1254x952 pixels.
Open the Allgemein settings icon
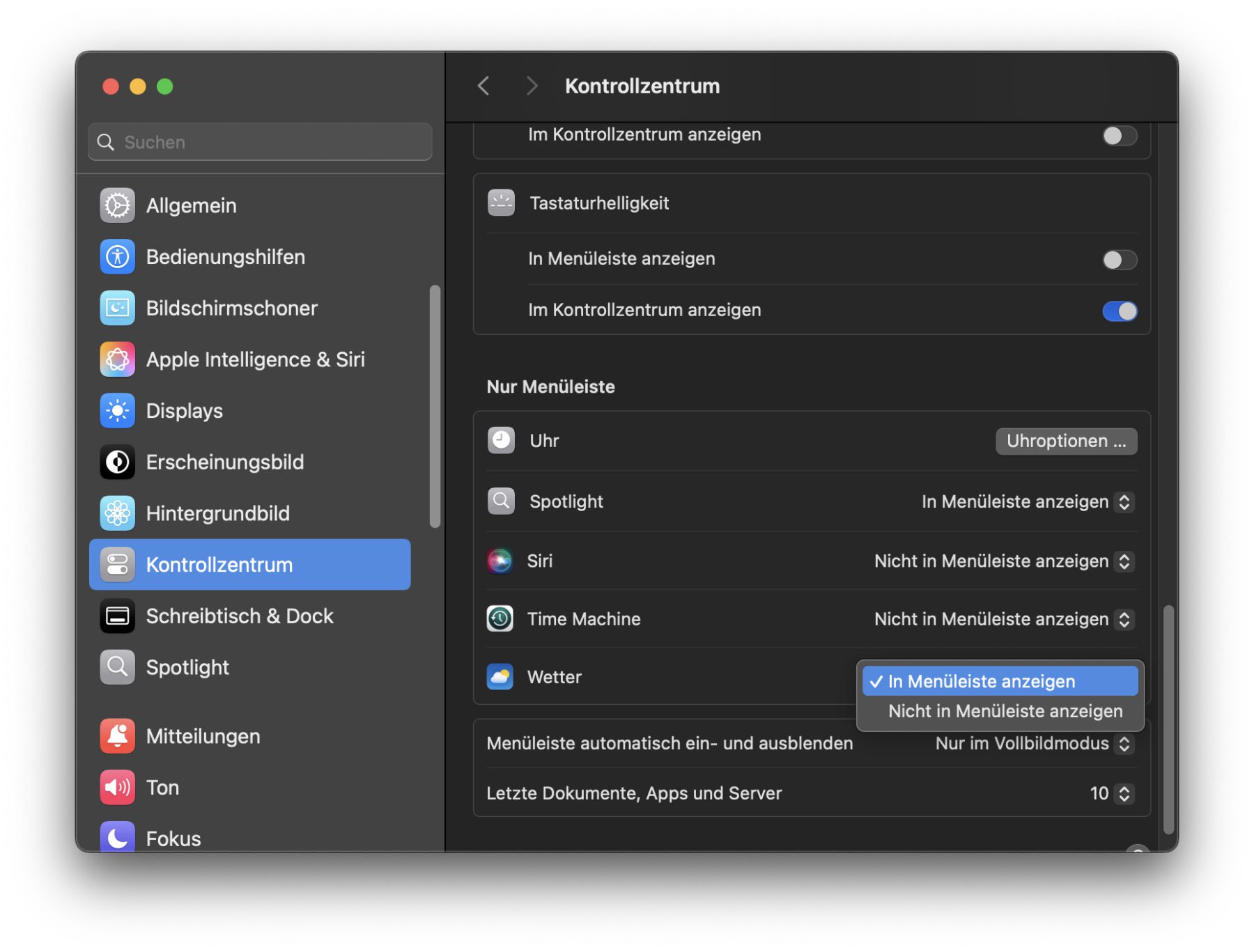tap(117, 205)
